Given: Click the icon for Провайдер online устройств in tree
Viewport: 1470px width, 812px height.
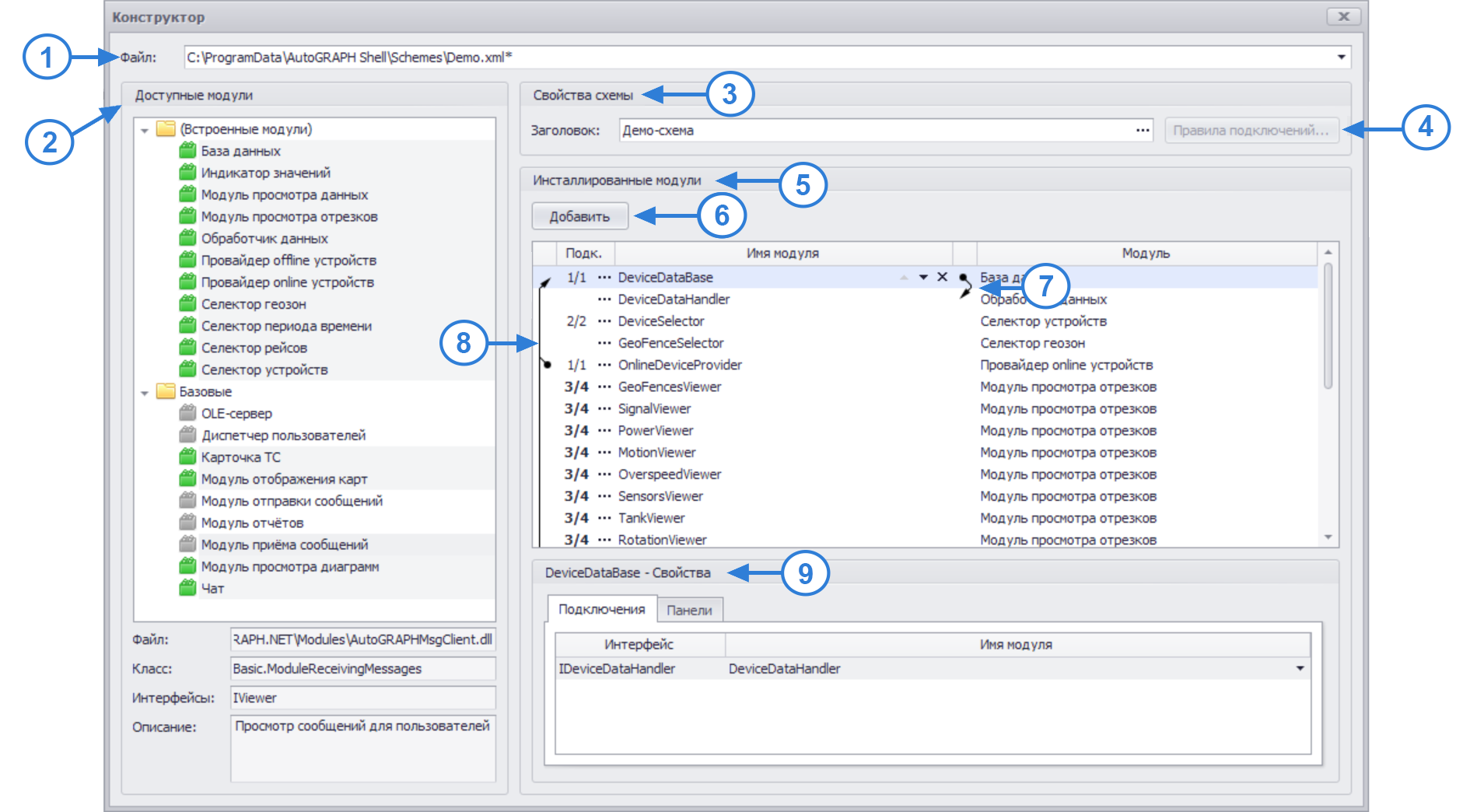Looking at the screenshot, I should tap(187, 281).
